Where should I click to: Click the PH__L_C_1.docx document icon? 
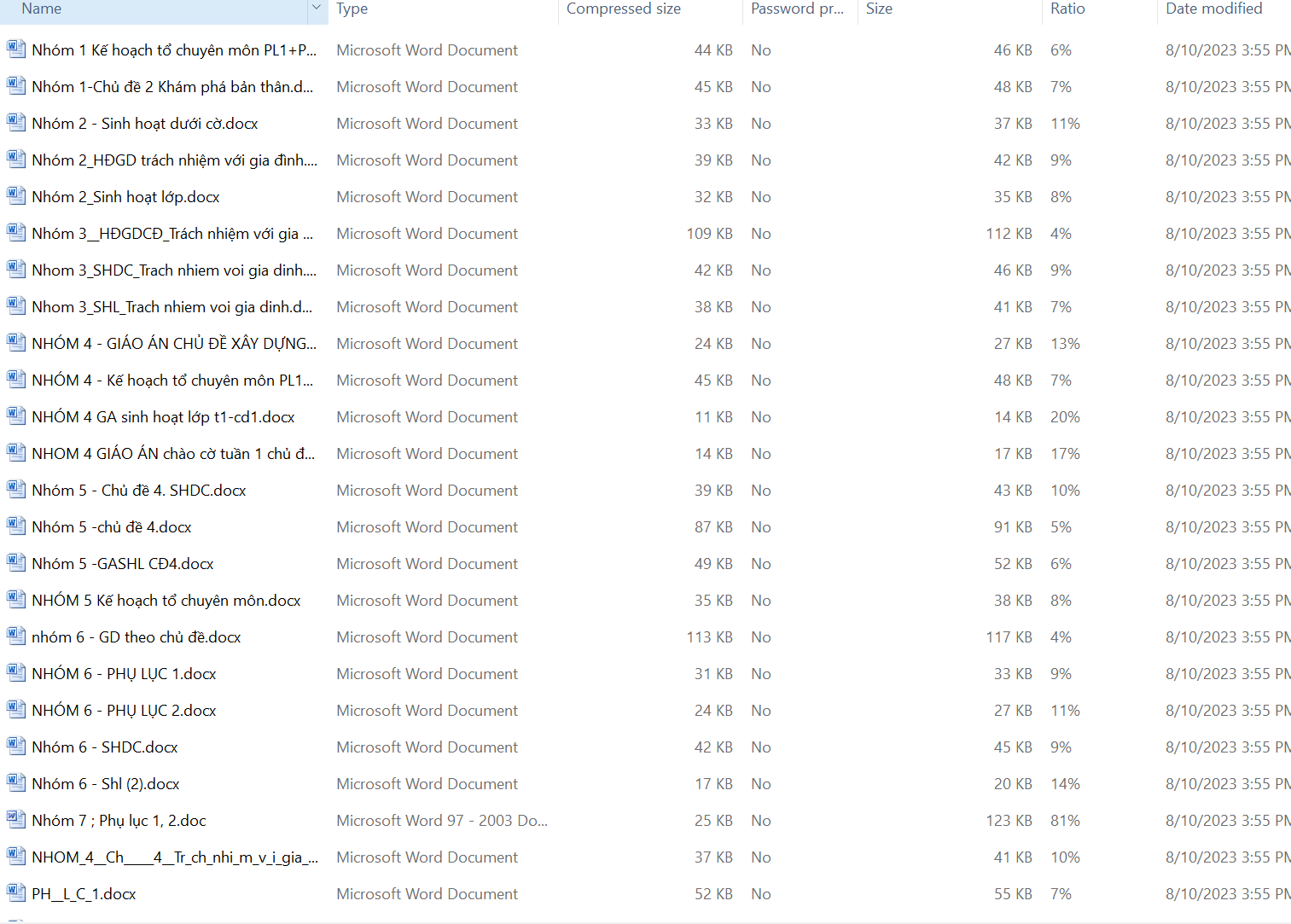(x=15, y=893)
